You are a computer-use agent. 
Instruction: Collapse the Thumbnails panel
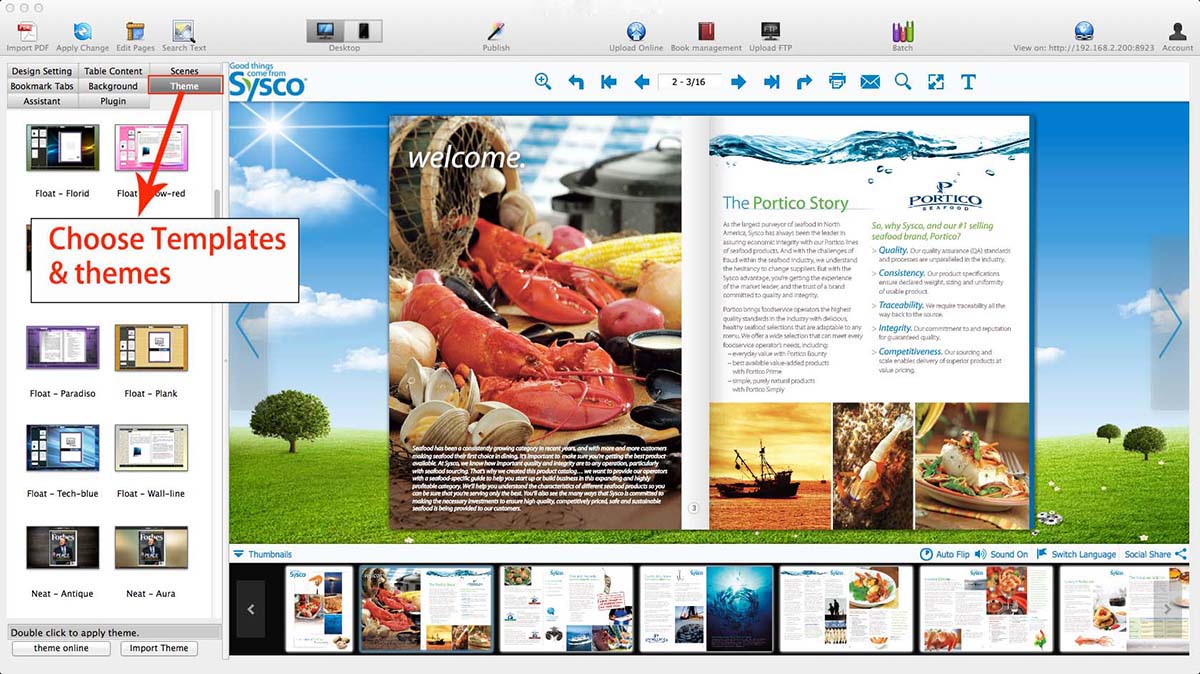[238, 554]
